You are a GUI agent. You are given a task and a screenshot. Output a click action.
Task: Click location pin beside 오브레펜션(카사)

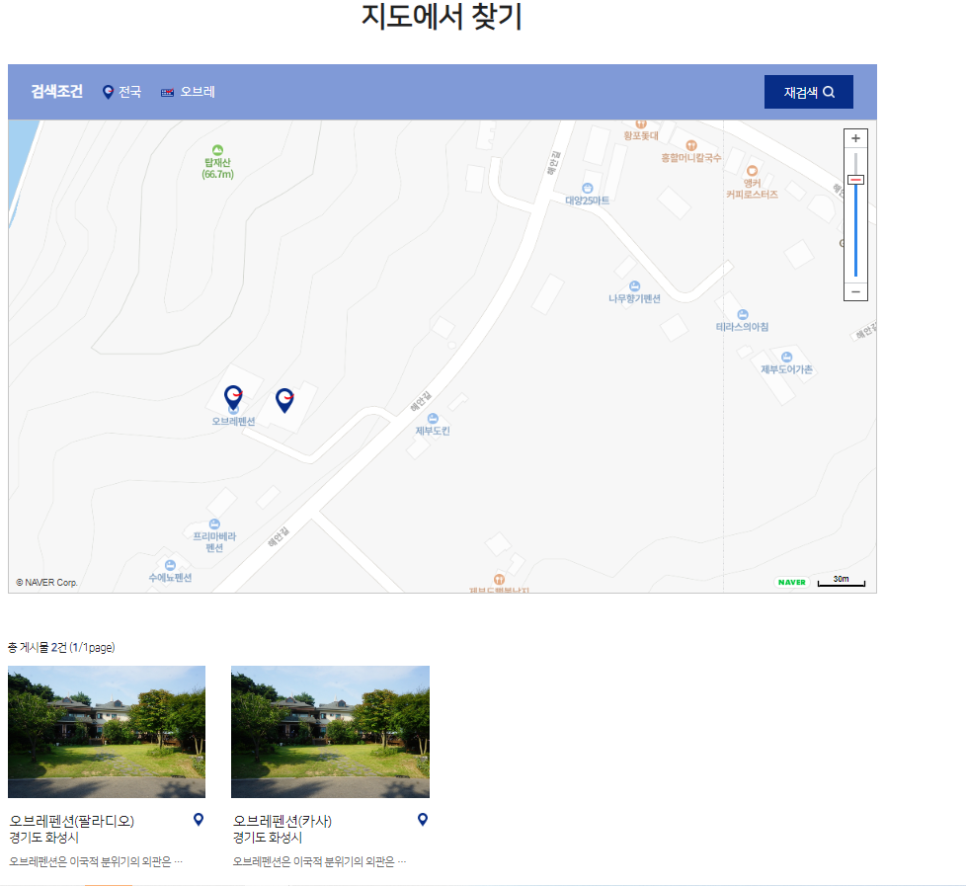click(423, 819)
